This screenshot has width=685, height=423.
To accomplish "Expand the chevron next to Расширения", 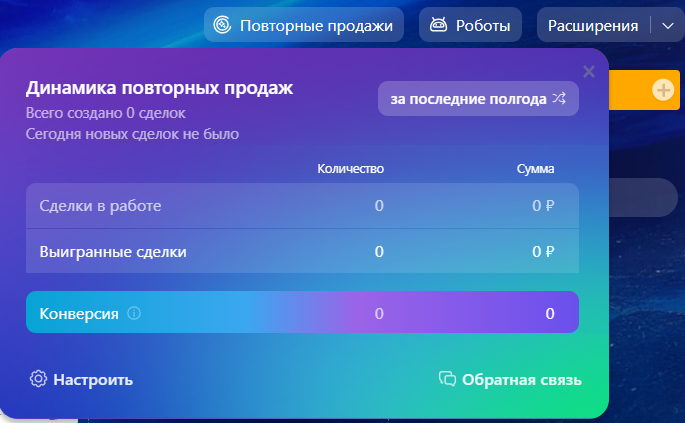I will pyautogui.click(x=668, y=25).
